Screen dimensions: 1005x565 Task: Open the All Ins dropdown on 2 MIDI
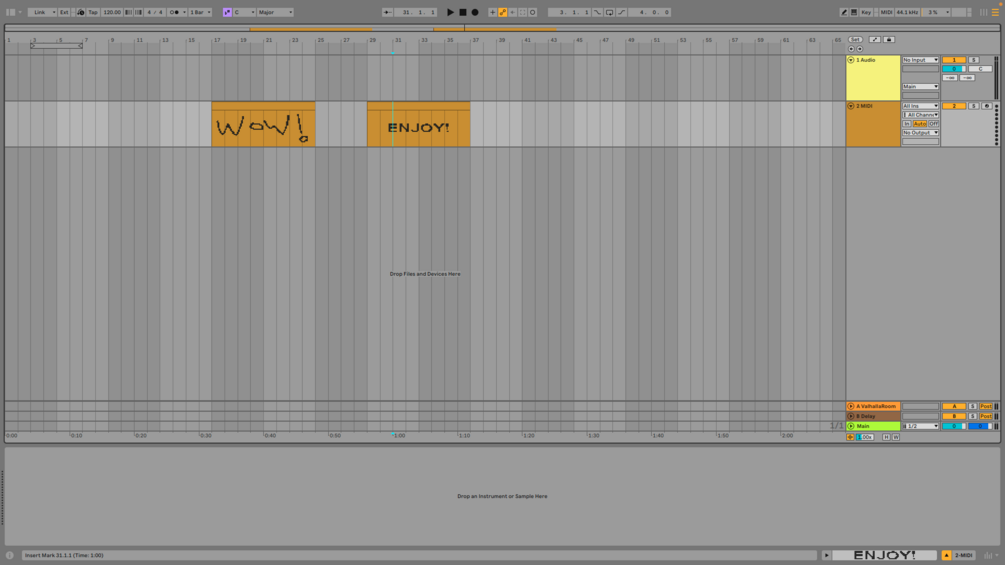tap(920, 106)
